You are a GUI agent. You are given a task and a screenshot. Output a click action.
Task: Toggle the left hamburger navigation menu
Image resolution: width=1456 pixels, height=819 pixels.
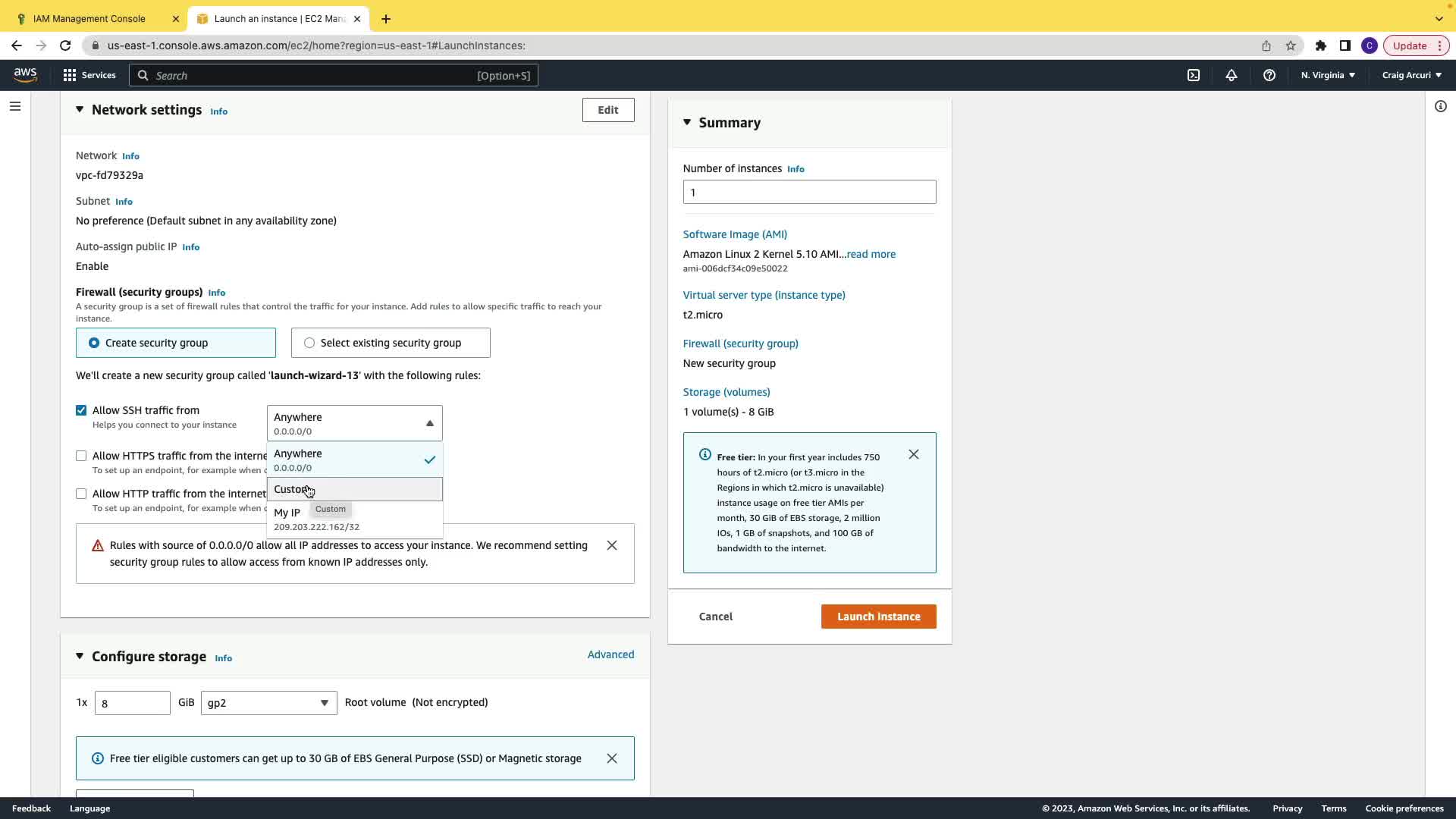pyautogui.click(x=15, y=106)
